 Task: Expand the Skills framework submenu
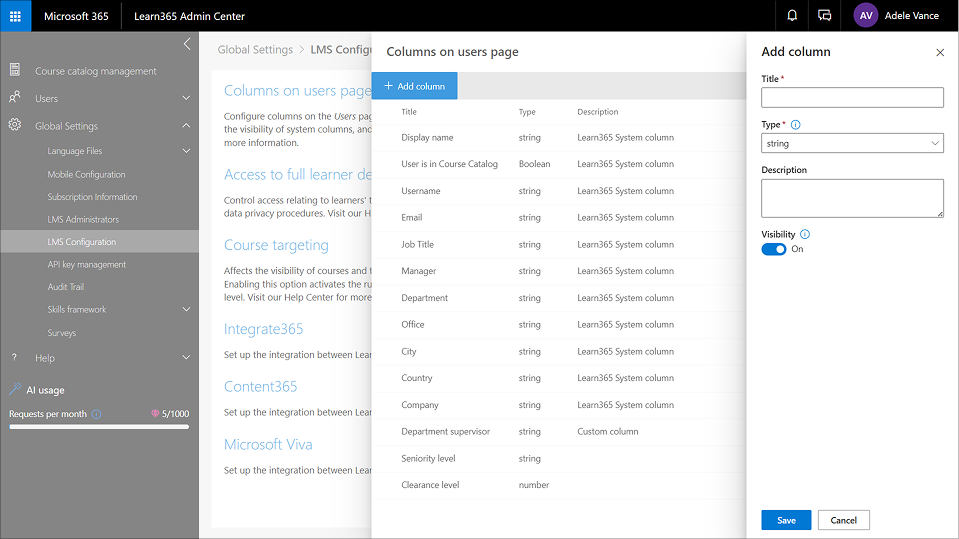click(186, 310)
